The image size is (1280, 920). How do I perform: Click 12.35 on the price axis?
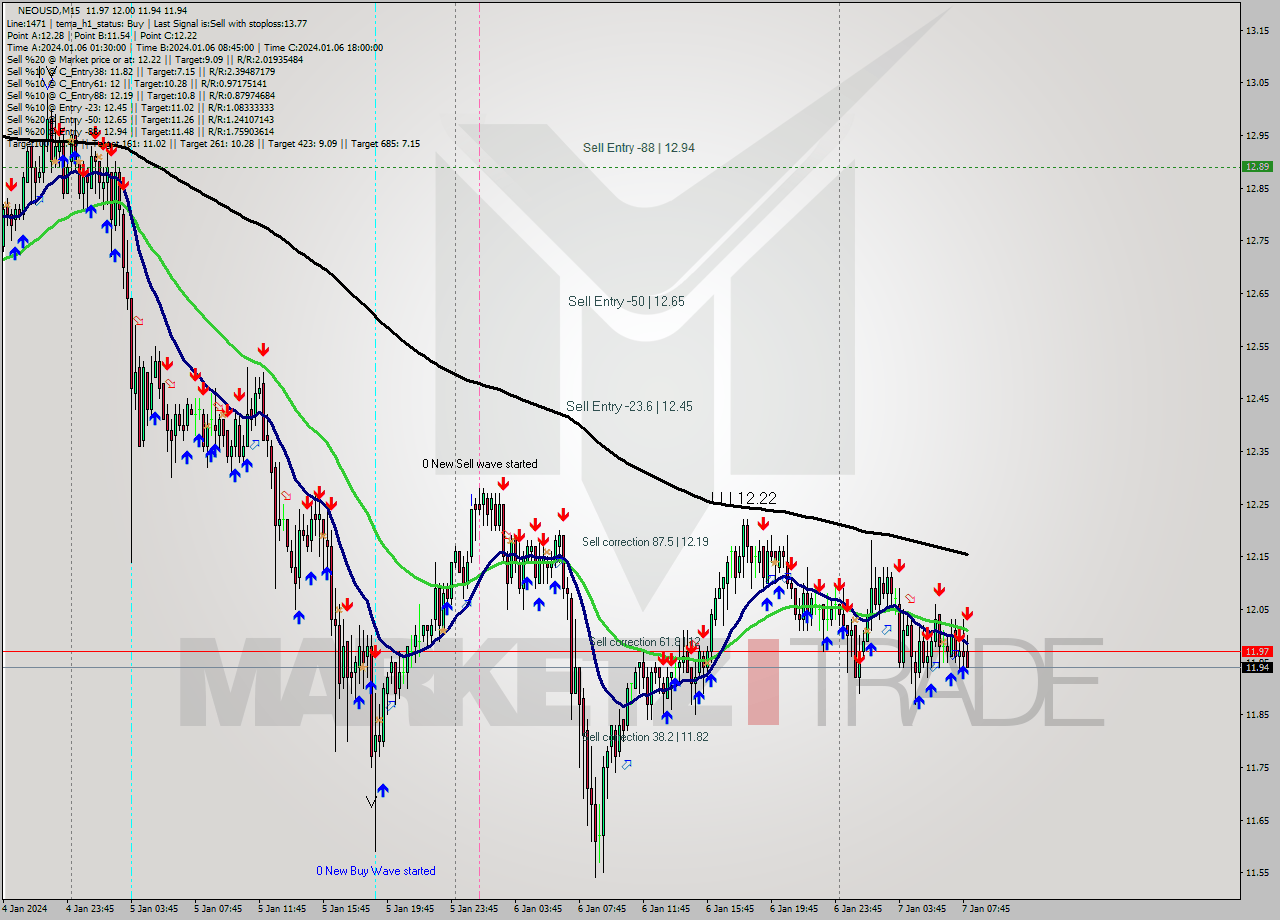pos(1257,451)
